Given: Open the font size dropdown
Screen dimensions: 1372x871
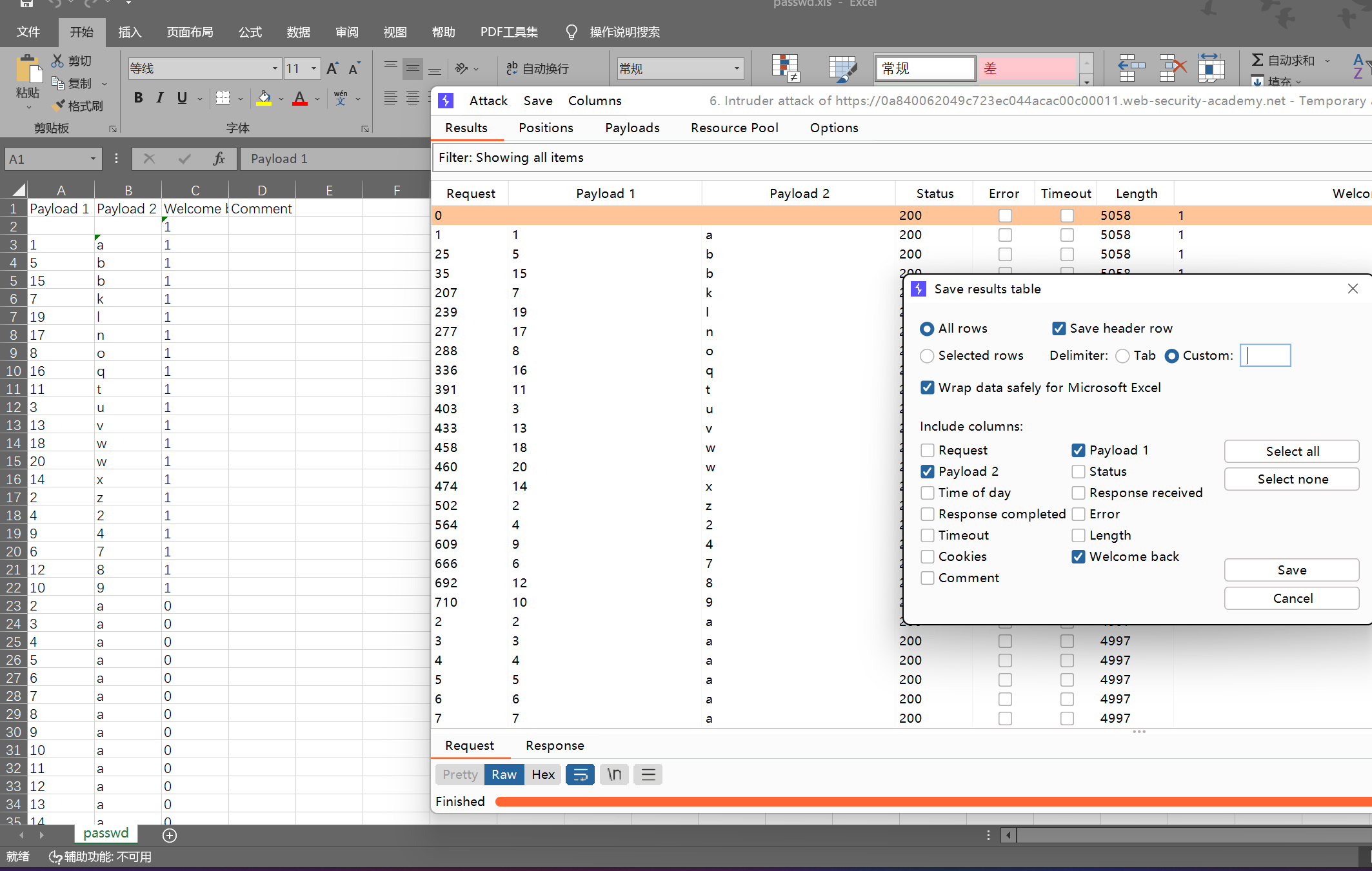Looking at the screenshot, I should tap(313, 68).
